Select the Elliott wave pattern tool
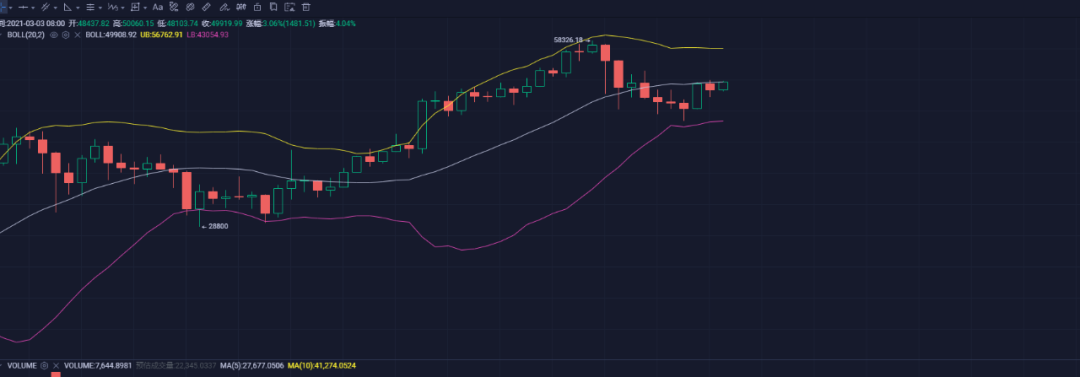 [112, 7]
